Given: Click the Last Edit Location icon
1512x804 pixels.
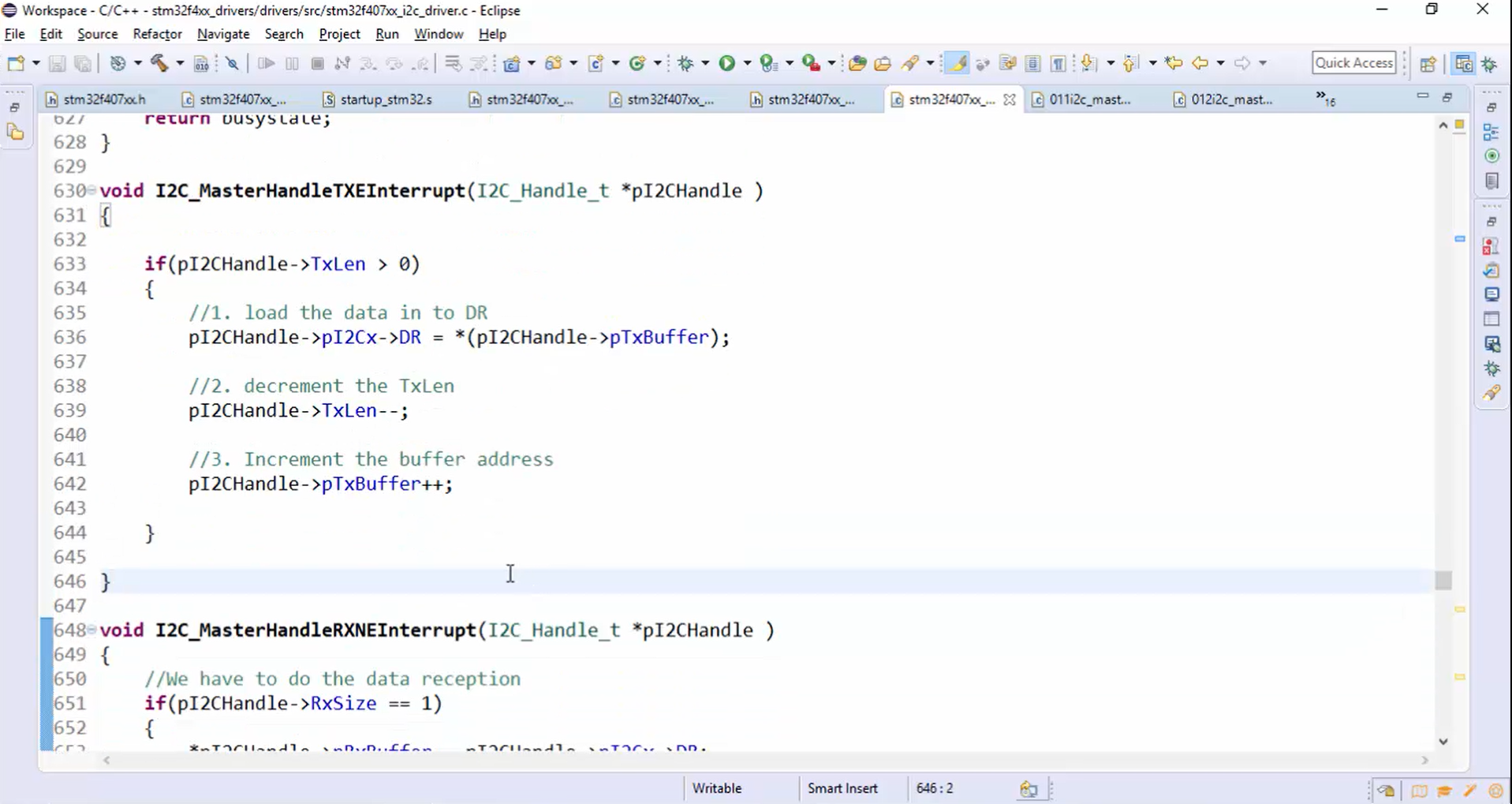Looking at the screenshot, I should click(x=1174, y=63).
